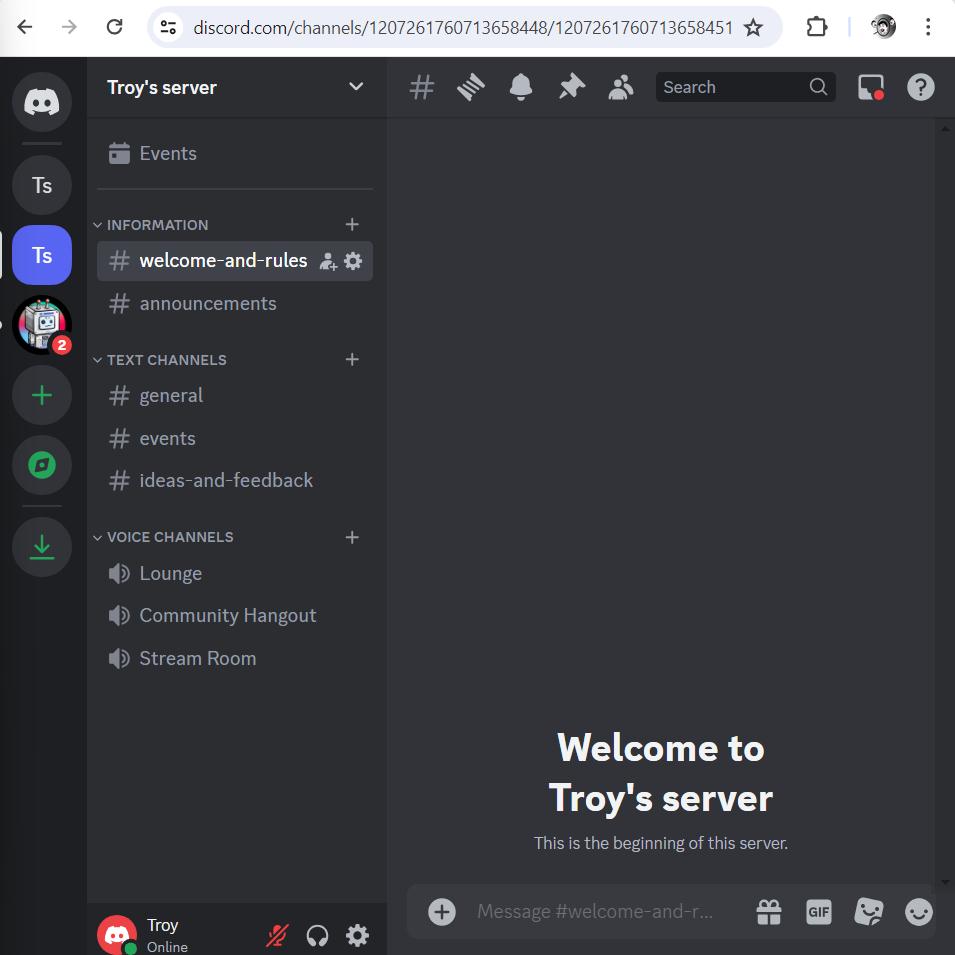Click the message input field

tap(595, 911)
